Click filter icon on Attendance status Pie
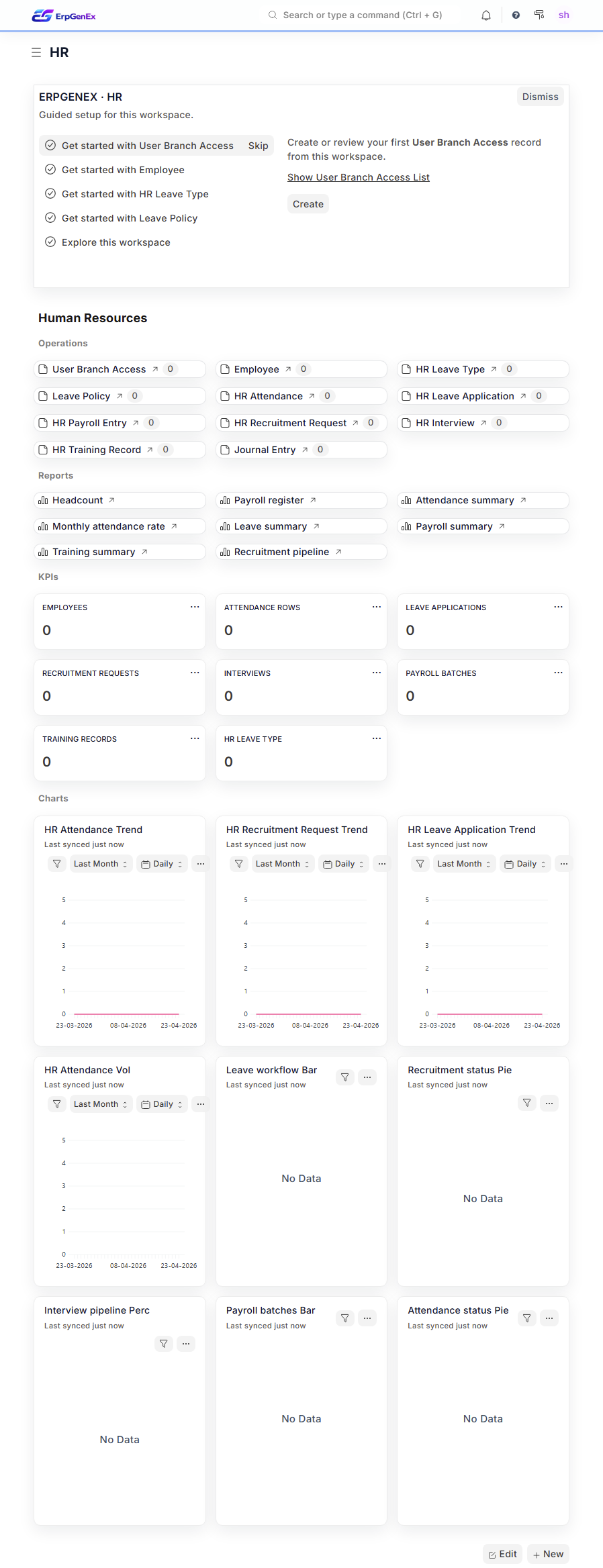 click(527, 1318)
